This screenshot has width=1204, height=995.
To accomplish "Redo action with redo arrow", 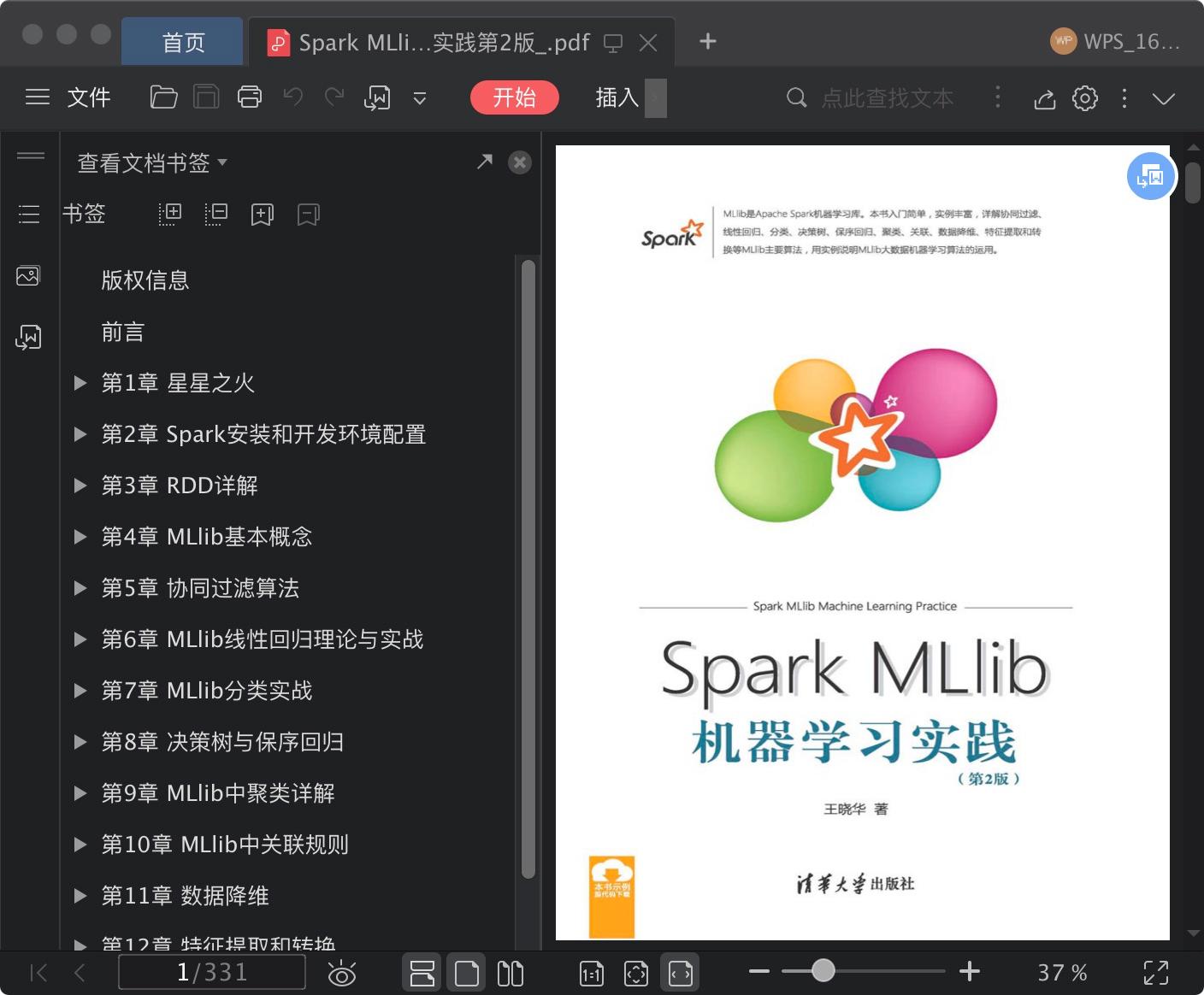I will click(334, 97).
